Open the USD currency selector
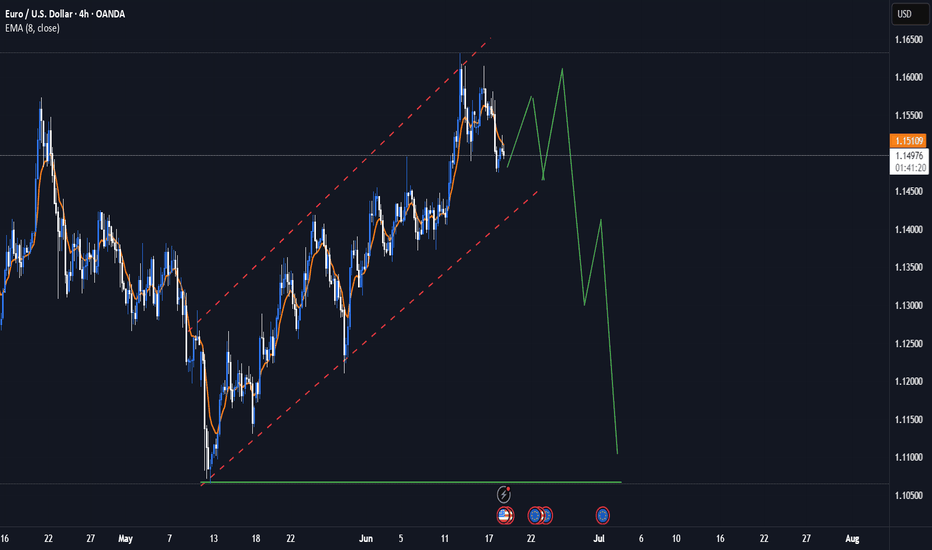Image resolution: width=932 pixels, height=550 pixels. tap(910, 14)
